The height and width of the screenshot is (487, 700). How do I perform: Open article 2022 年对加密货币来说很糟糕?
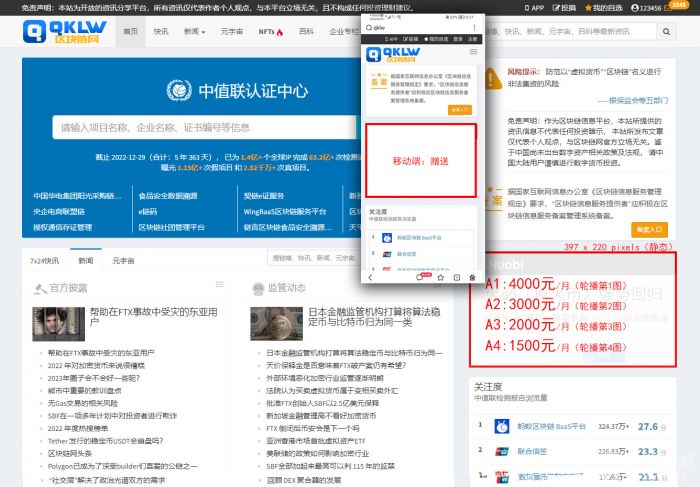[x=96, y=366]
